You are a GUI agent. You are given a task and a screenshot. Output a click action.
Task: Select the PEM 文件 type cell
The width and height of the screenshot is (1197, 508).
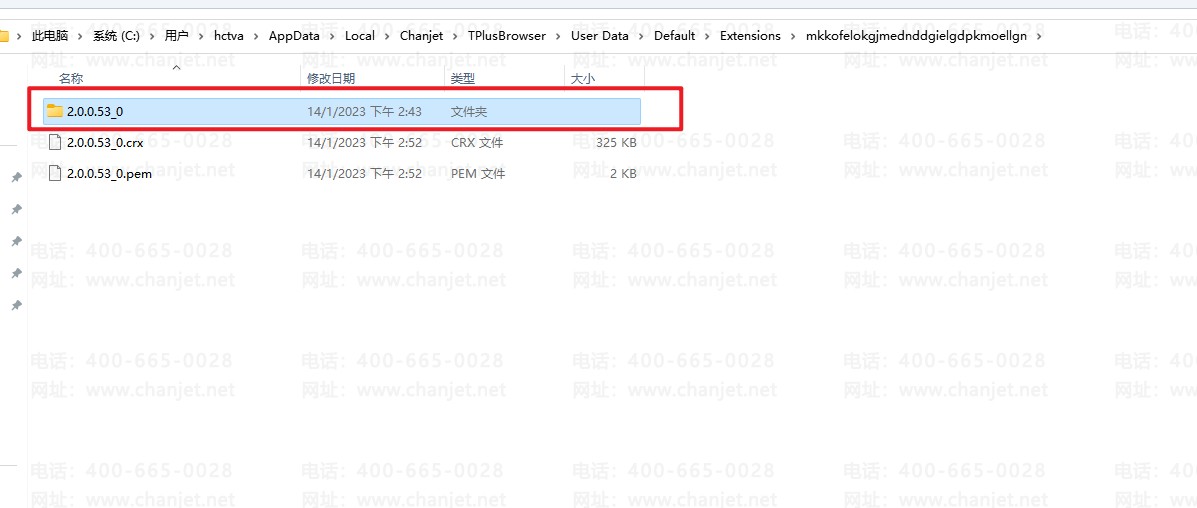[x=478, y=174]
